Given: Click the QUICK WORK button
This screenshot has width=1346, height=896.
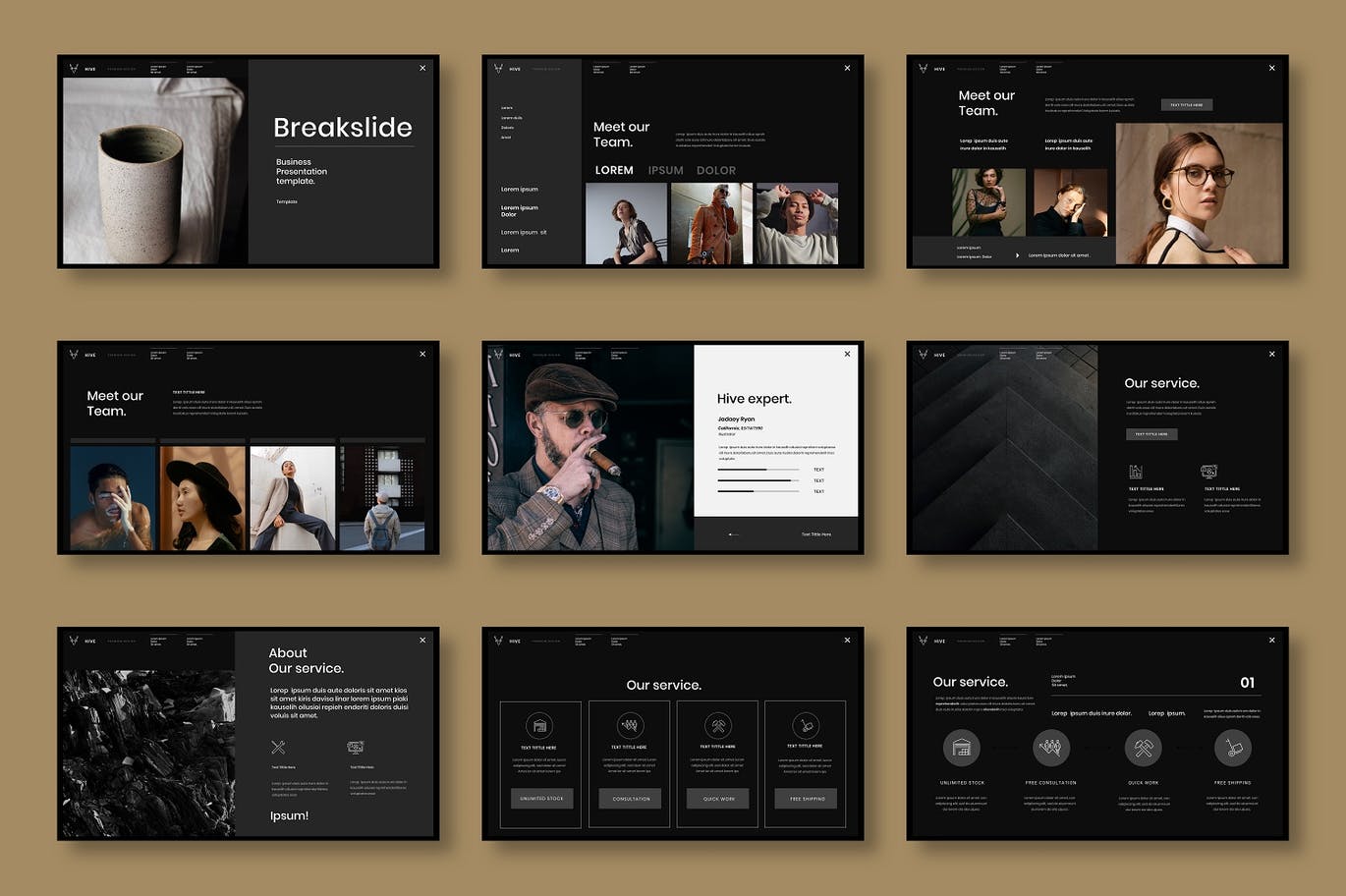Looking at the screenshot, I should 718,799.
